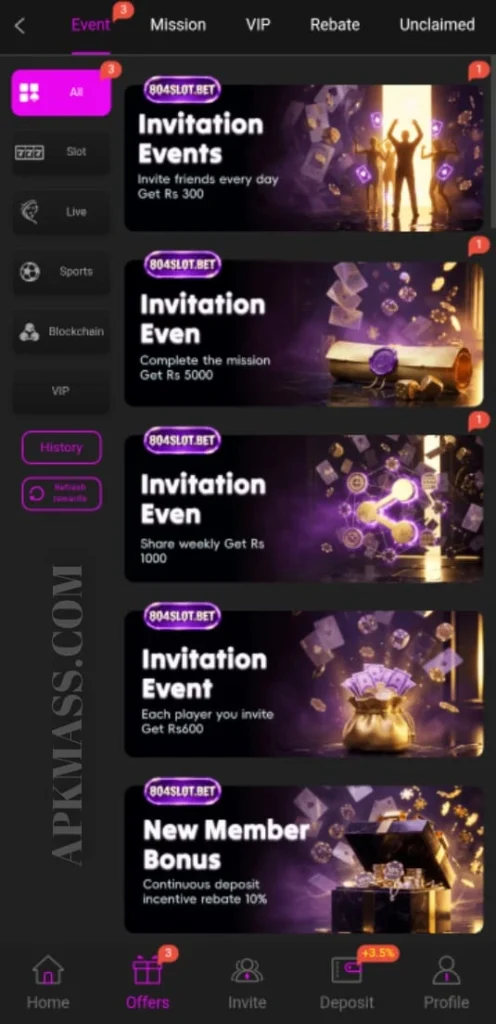The width and height of the screenshot is (496, 1024).
Task: Switch to the VIP top tab
Action: click(258, 25)
